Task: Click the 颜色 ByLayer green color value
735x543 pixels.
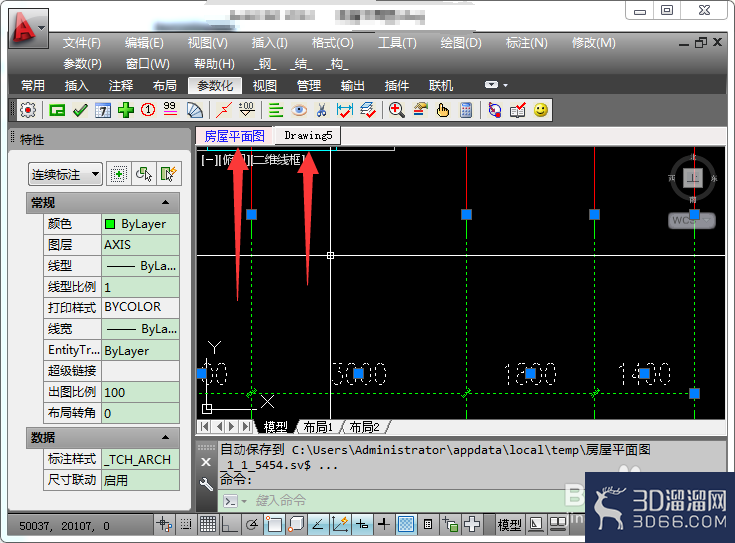Action: [140, 224]
